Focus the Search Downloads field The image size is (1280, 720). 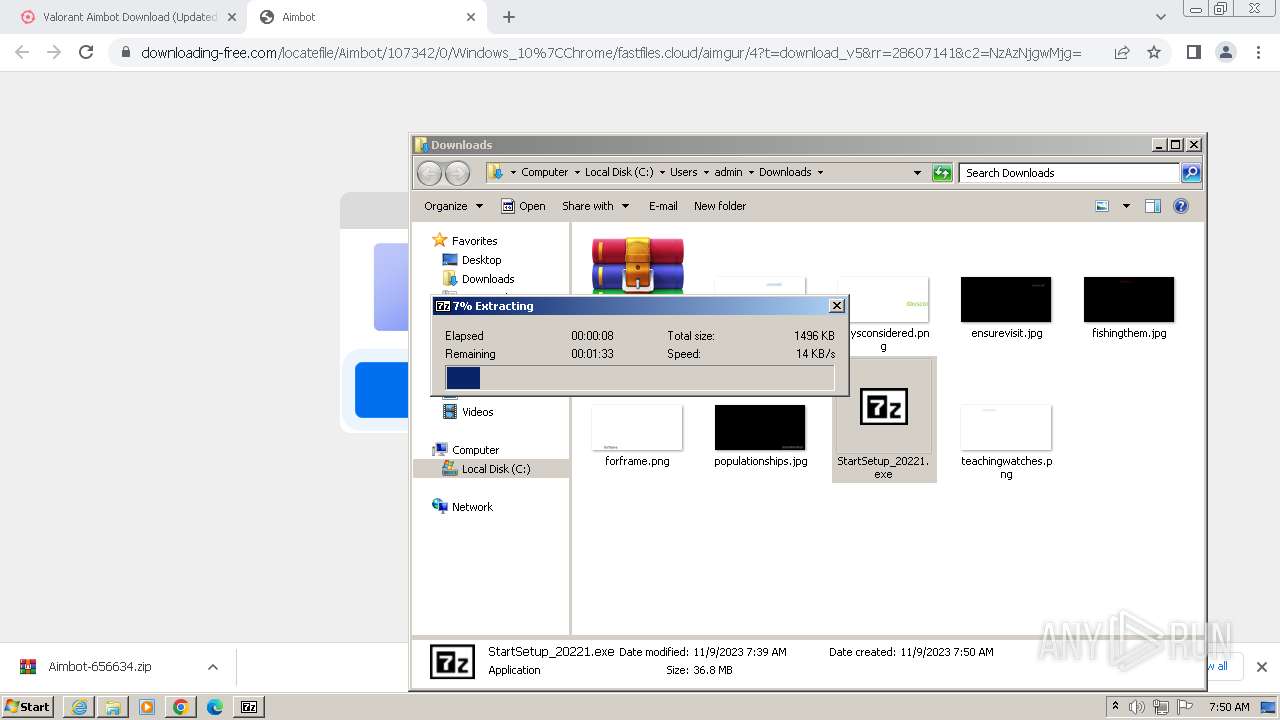[x=1069, y=173]
